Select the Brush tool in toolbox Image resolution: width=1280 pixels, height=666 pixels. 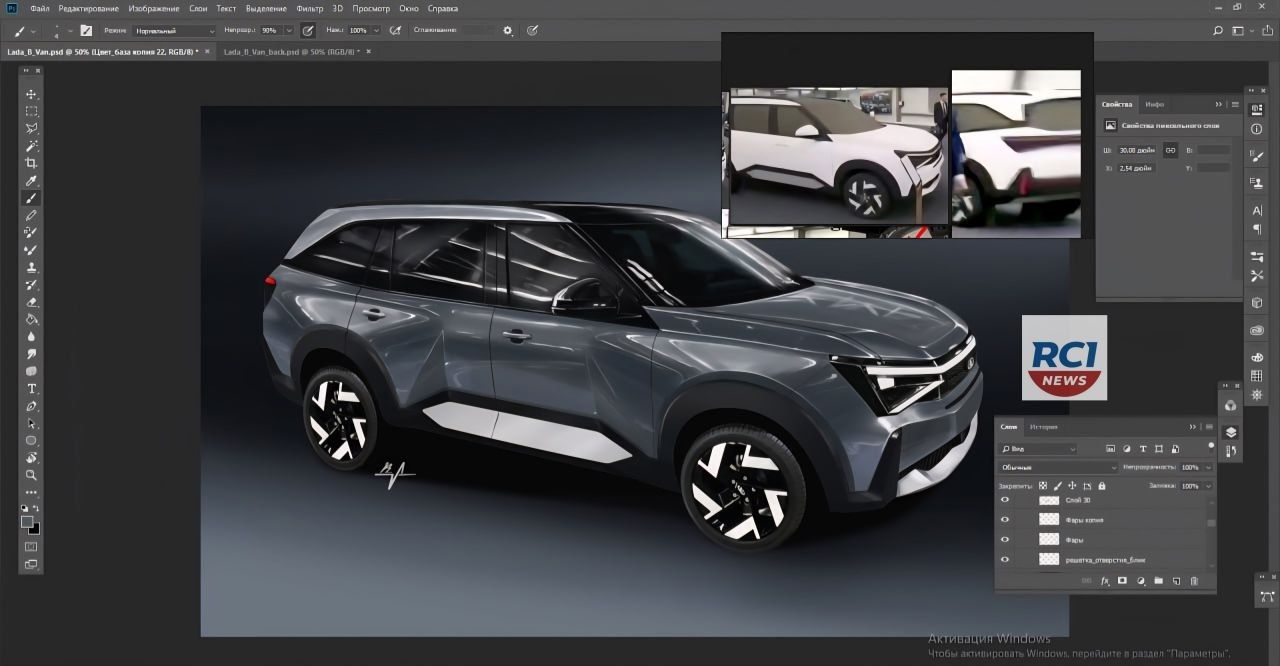point(31,198)
